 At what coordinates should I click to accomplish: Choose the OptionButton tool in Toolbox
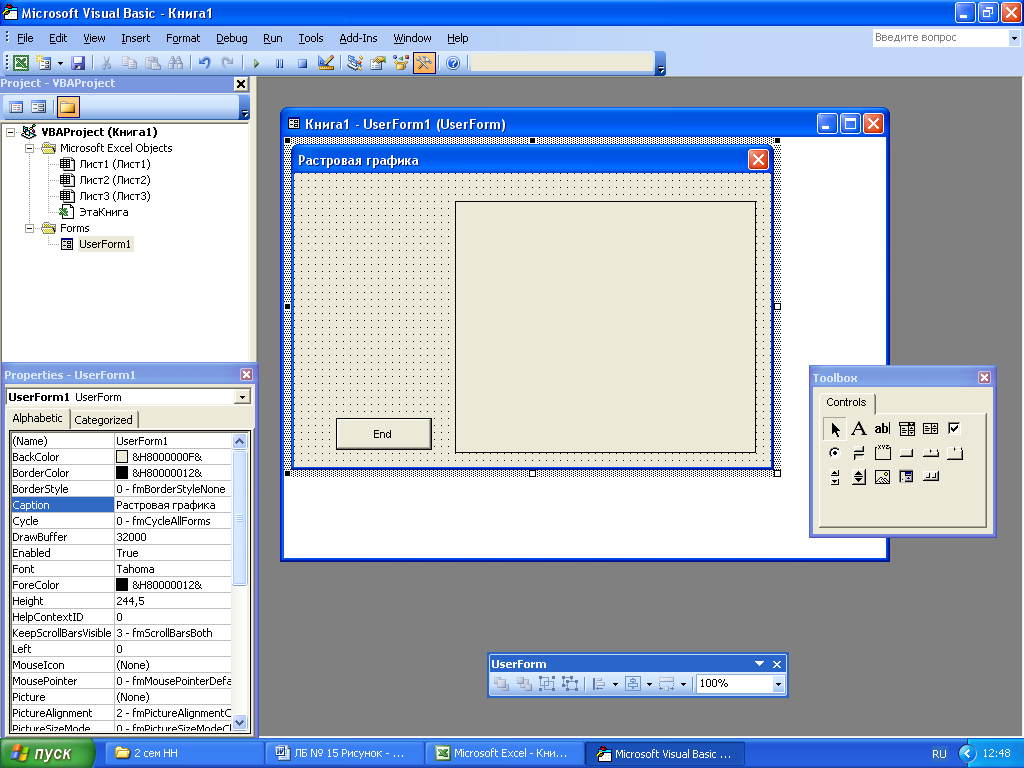[835, 453]
